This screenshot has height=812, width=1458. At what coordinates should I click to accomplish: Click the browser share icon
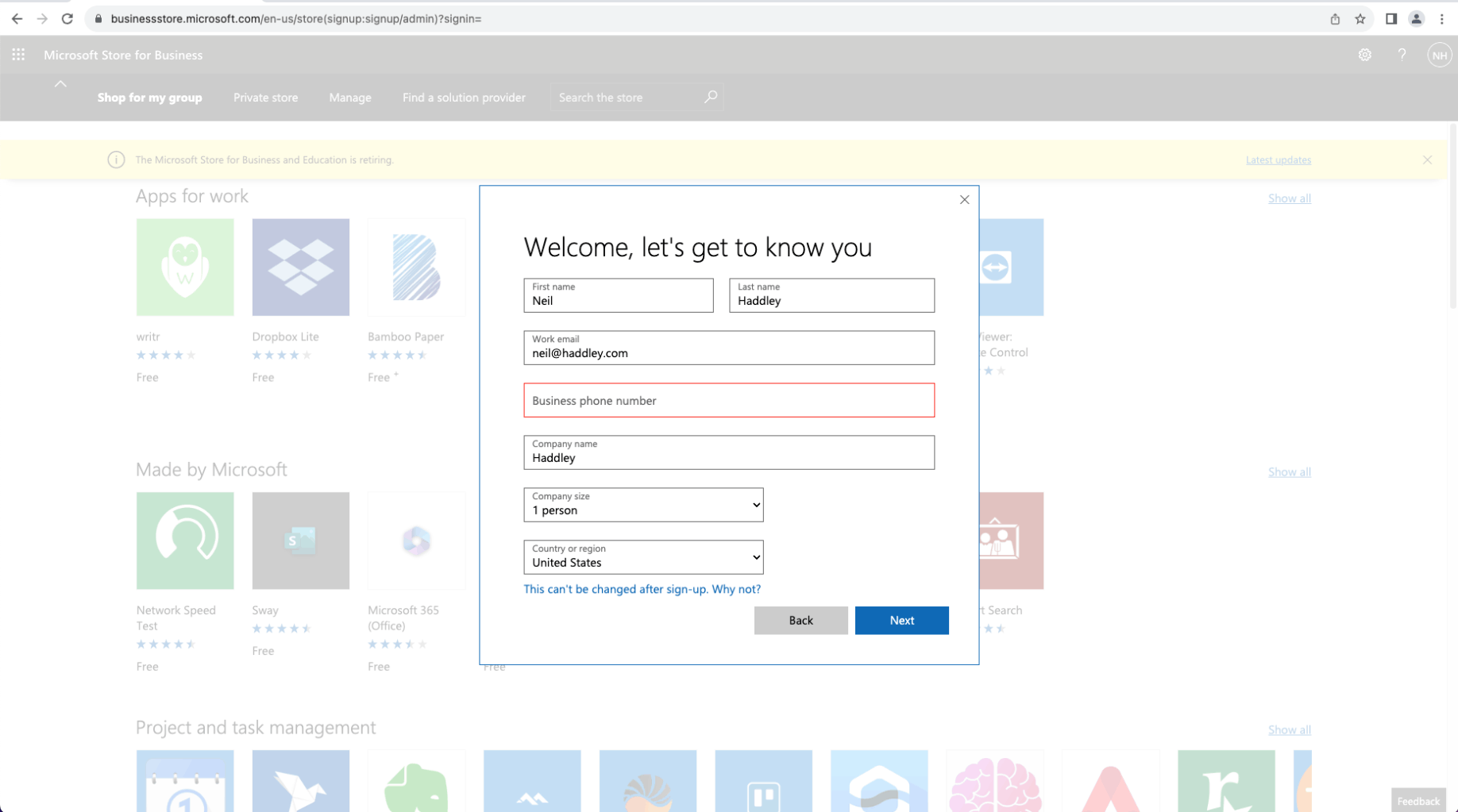click(1335, 19)
